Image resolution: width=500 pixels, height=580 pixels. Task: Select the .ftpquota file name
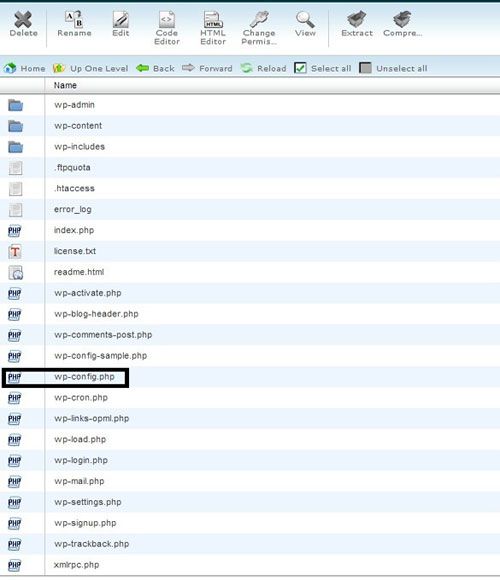coord(72,168)
